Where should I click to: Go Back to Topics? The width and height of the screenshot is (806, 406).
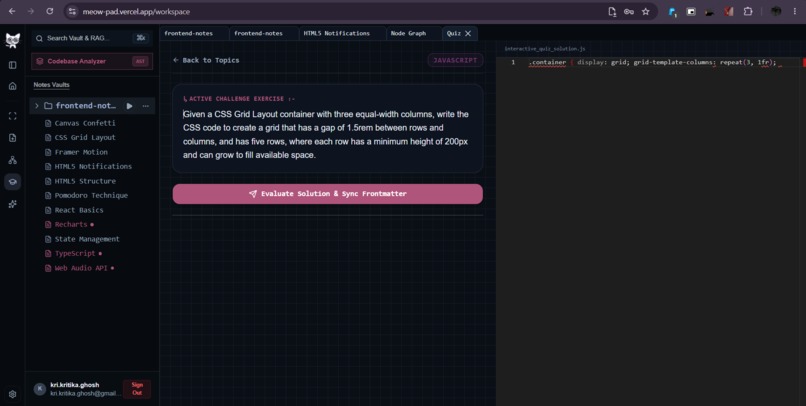coord(206,60)
